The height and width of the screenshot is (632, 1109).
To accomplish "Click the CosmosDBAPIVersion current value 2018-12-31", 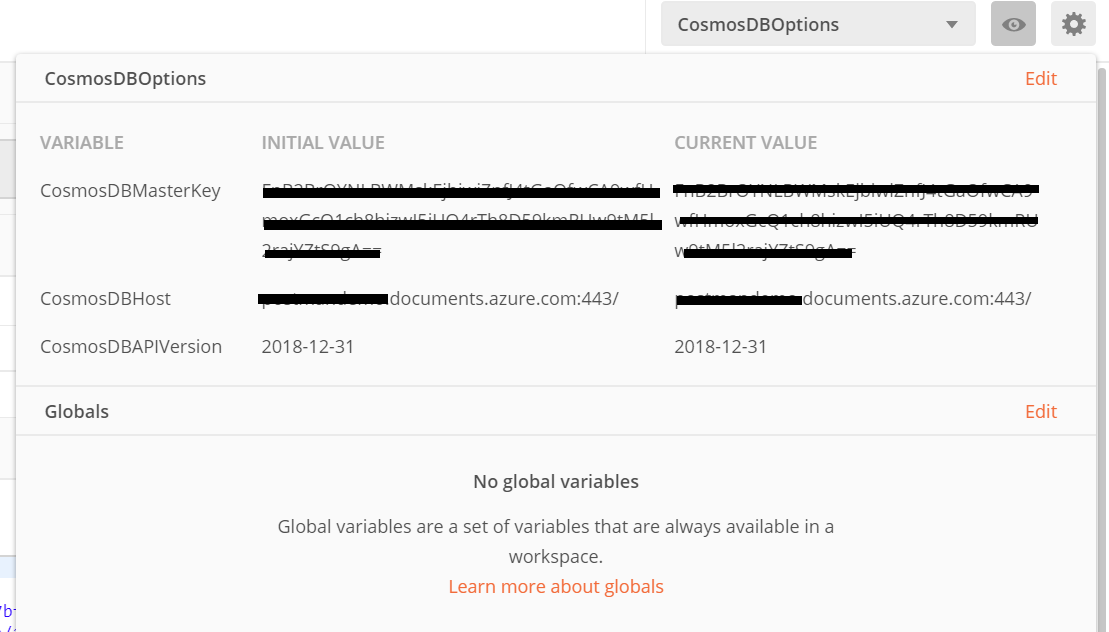I will click(x=720, y=346).
